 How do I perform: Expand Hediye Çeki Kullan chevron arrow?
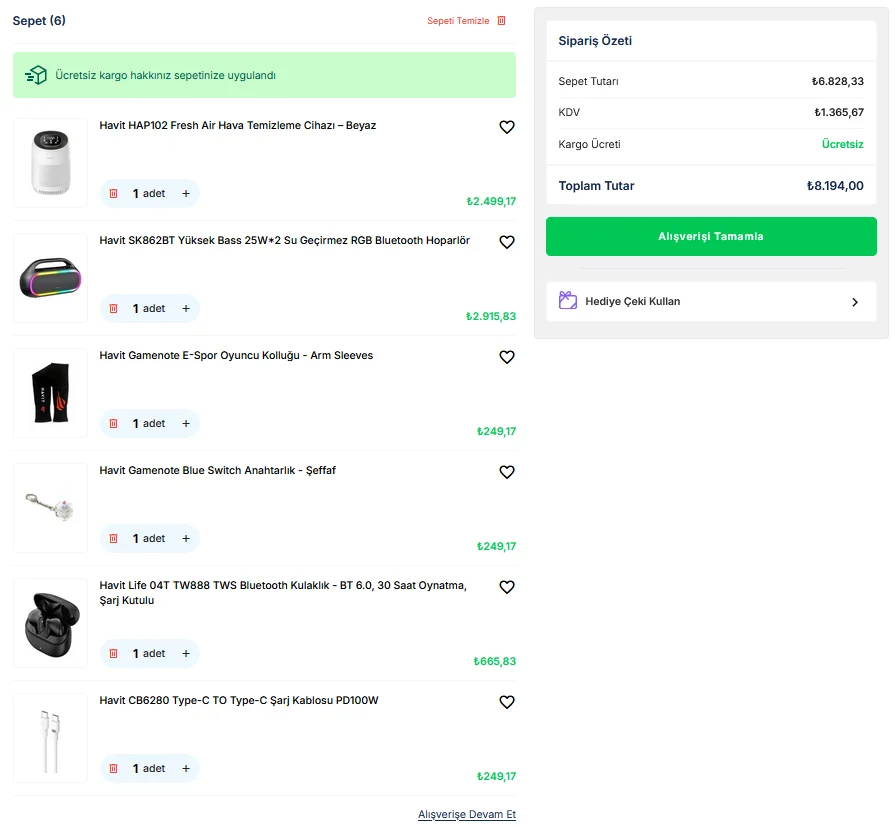click(x=854, y=302)
